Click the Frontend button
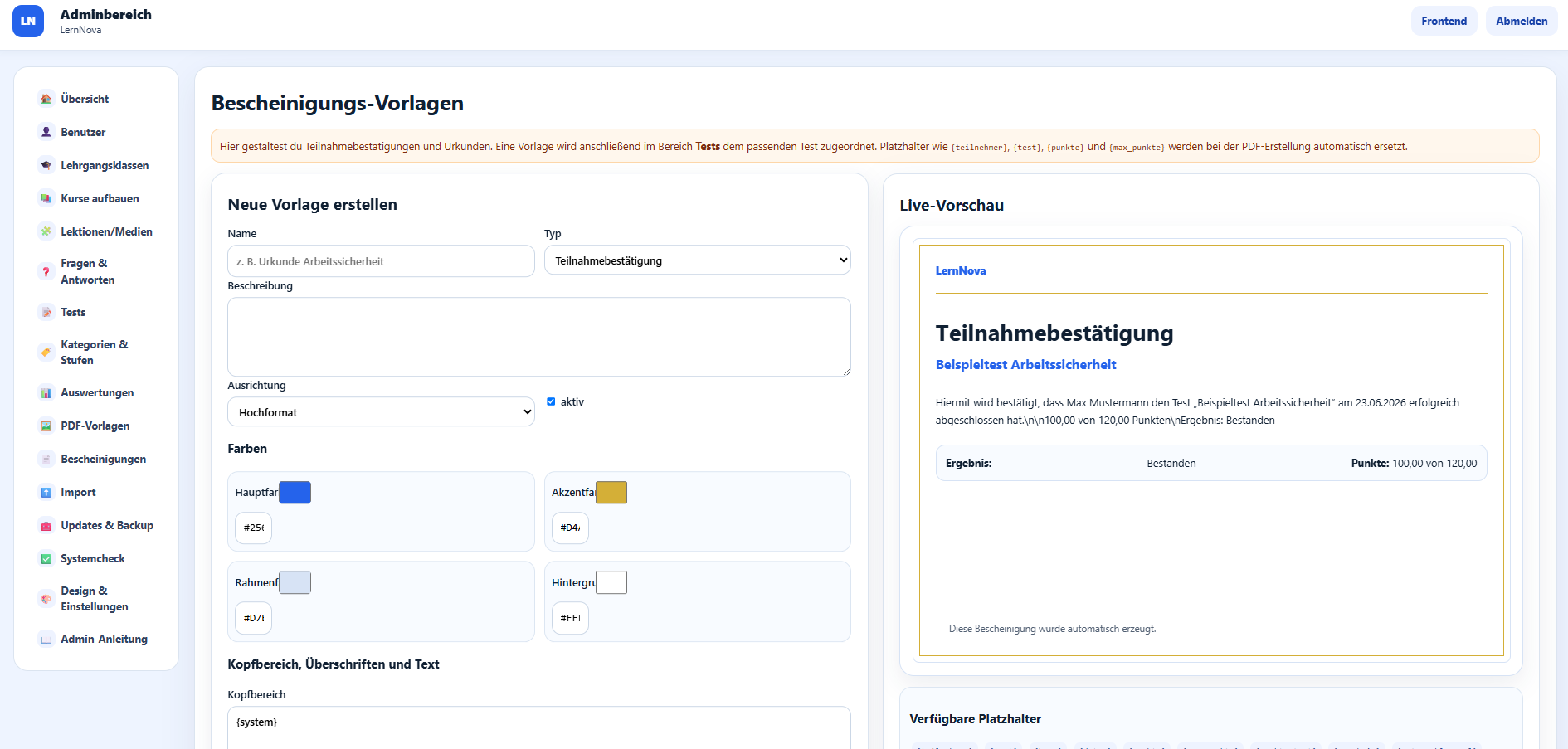The image size is (1568, 749). [1444, 21]
